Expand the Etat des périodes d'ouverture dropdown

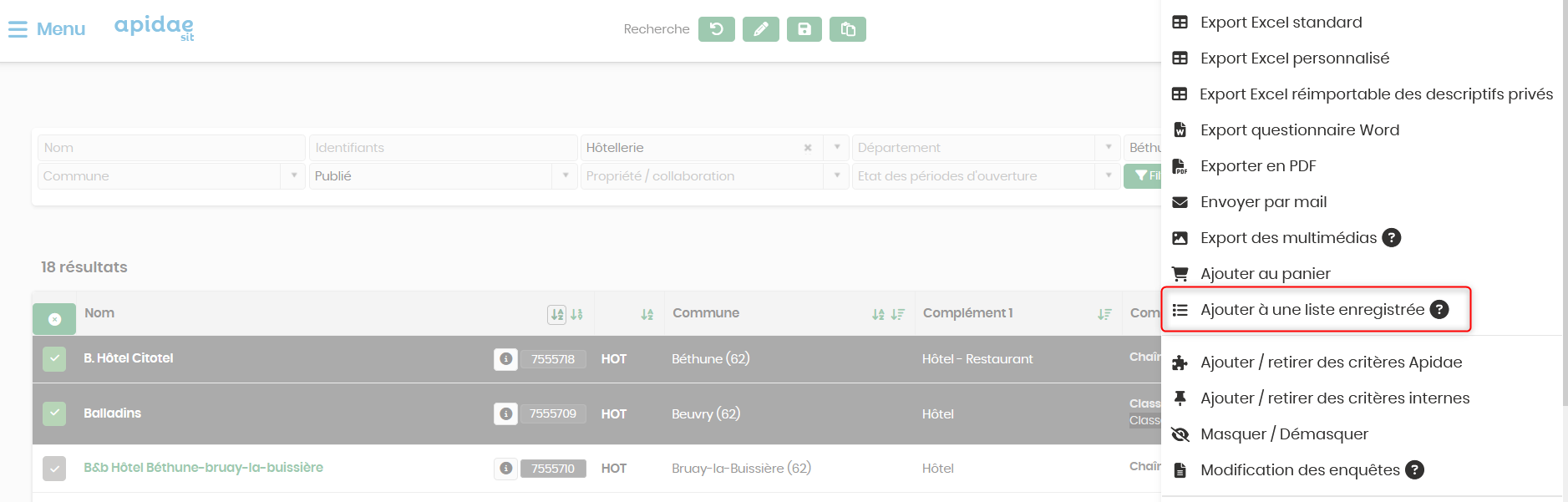pyautogui.click(x=1109, y=176)
